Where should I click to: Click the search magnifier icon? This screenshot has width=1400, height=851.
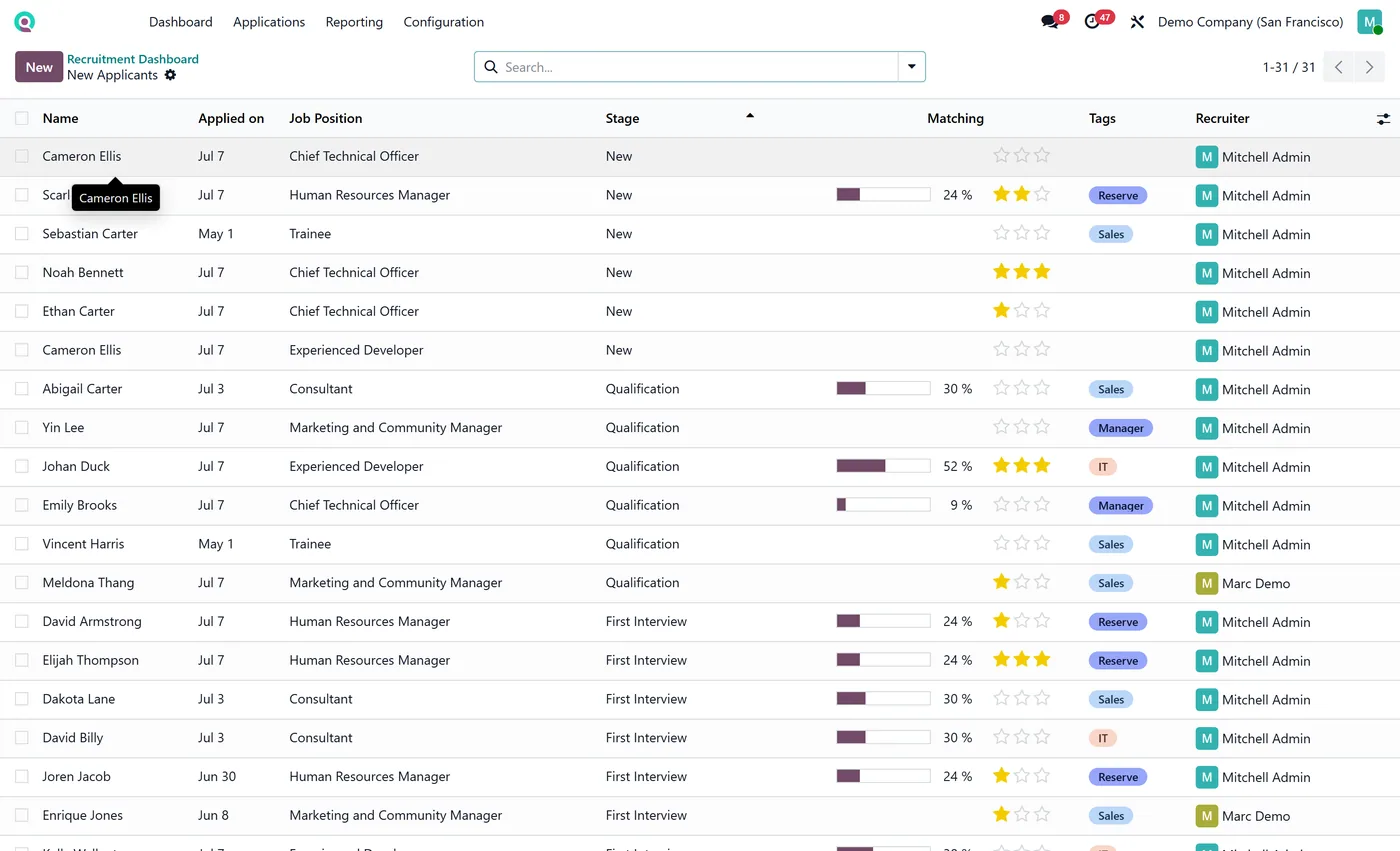(491, 67)
